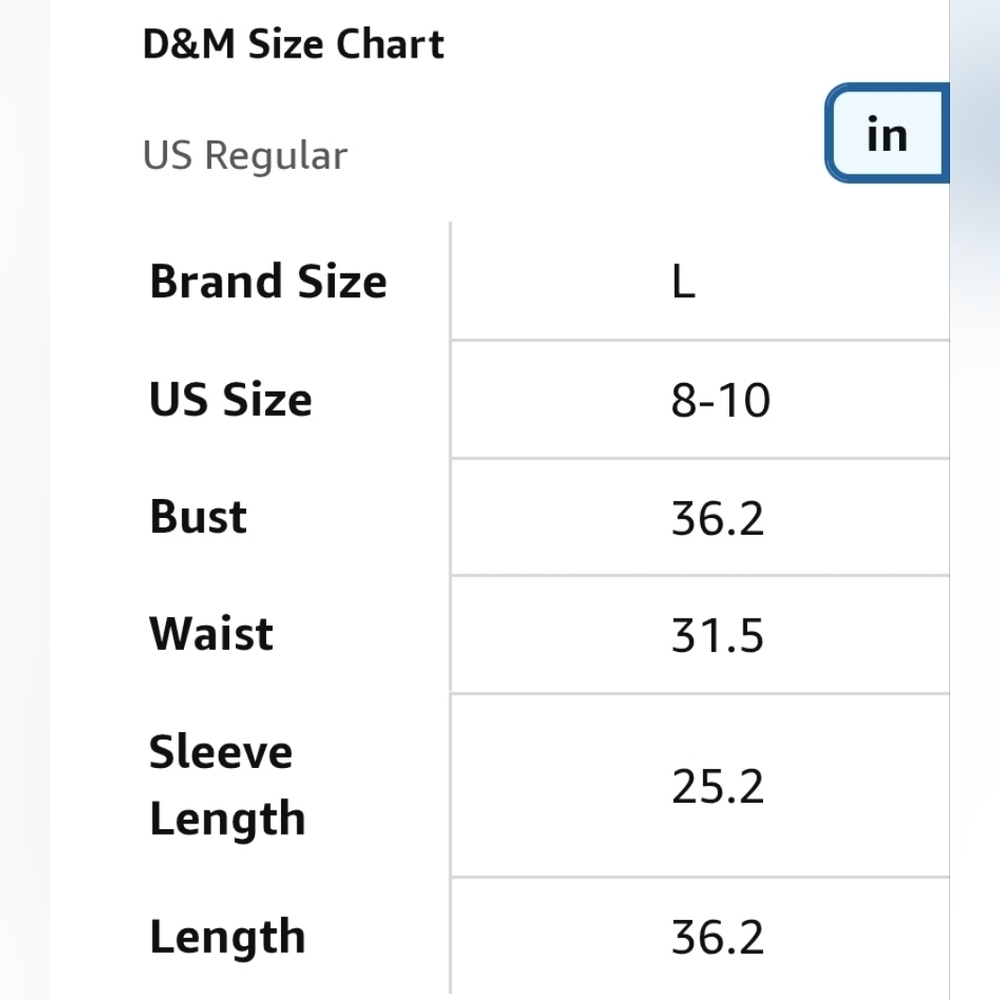Click the vertical divider beside Brand Size
The image size is (1000, 1000).
(x=451, y=281)
